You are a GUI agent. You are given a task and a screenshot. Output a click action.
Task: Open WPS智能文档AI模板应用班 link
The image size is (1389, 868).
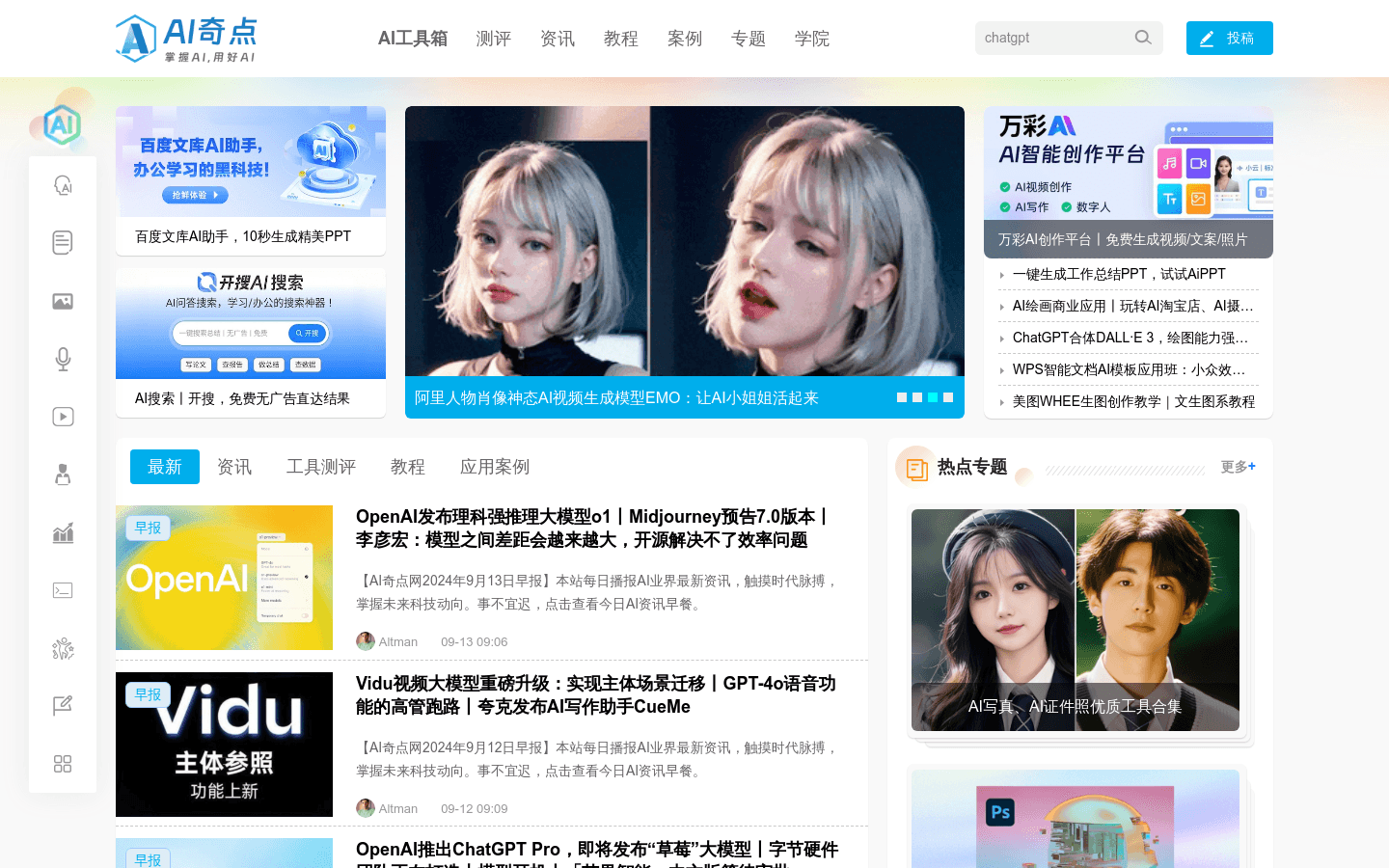pyautogui.click(x=1129, y=369)
